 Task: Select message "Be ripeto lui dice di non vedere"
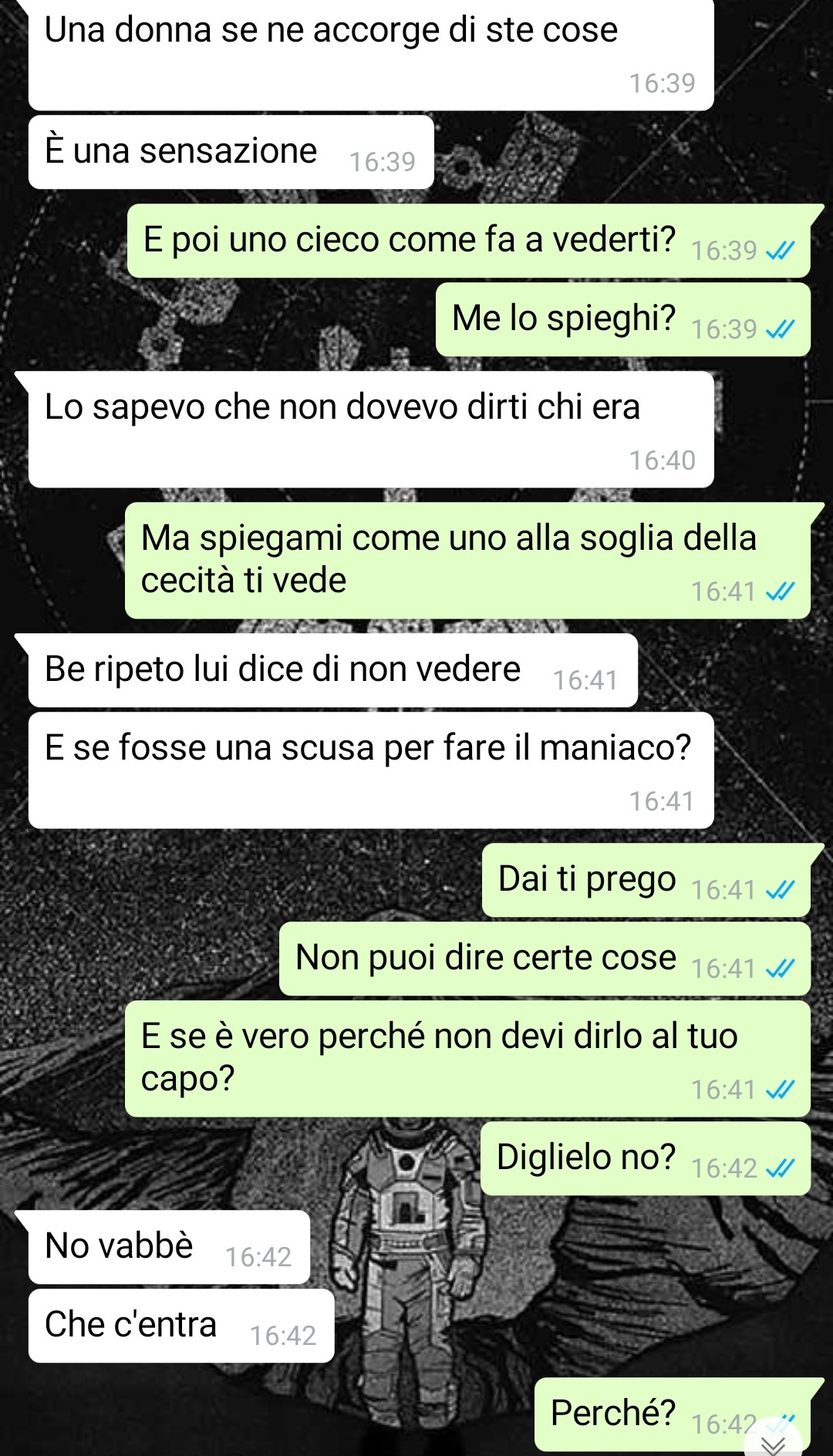[332, 670]
